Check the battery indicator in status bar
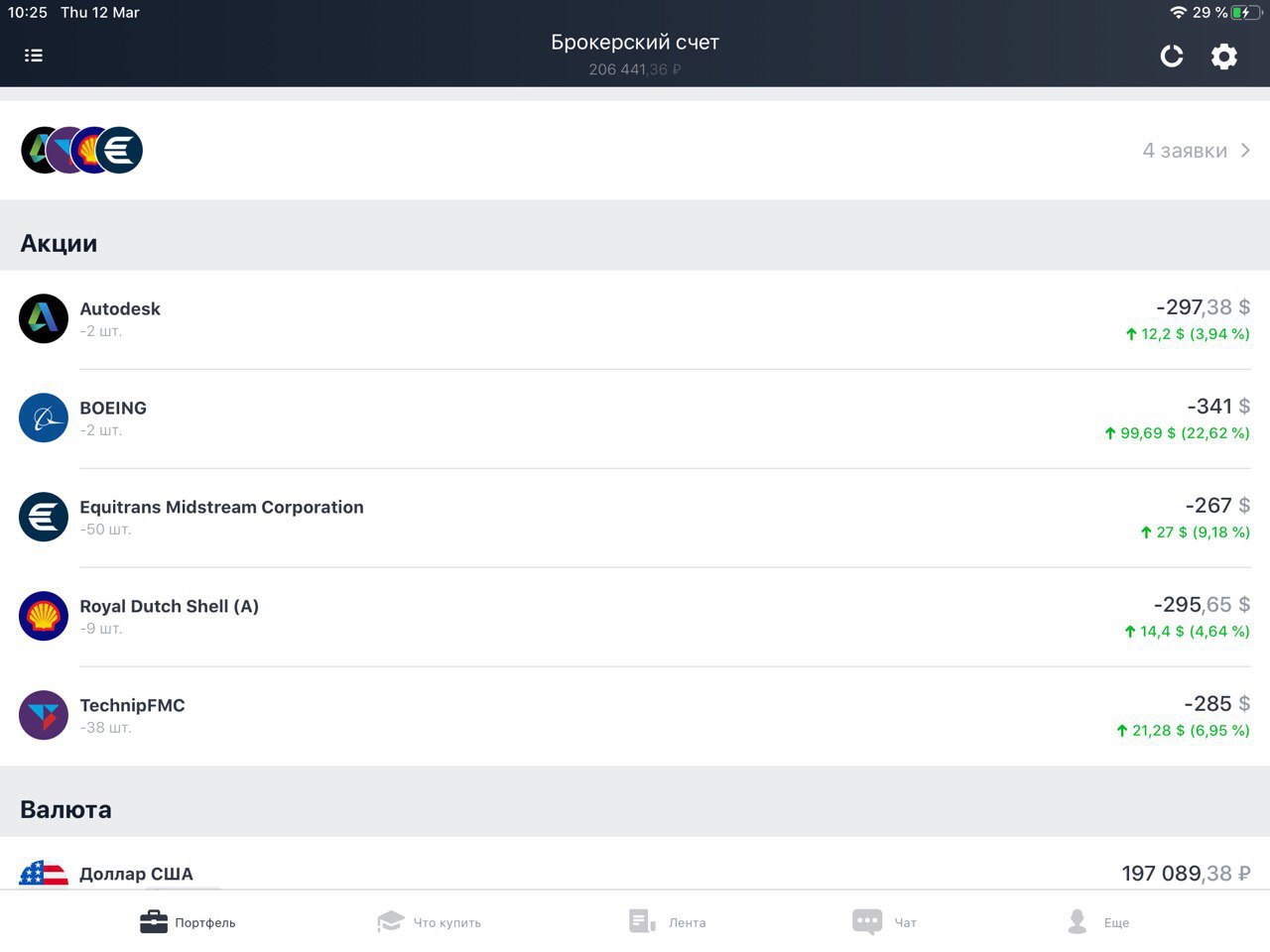 tap(1247, 13)
